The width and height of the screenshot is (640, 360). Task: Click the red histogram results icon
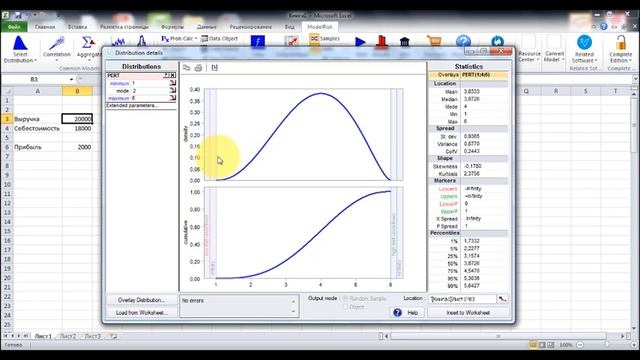[x=382, y=41]
